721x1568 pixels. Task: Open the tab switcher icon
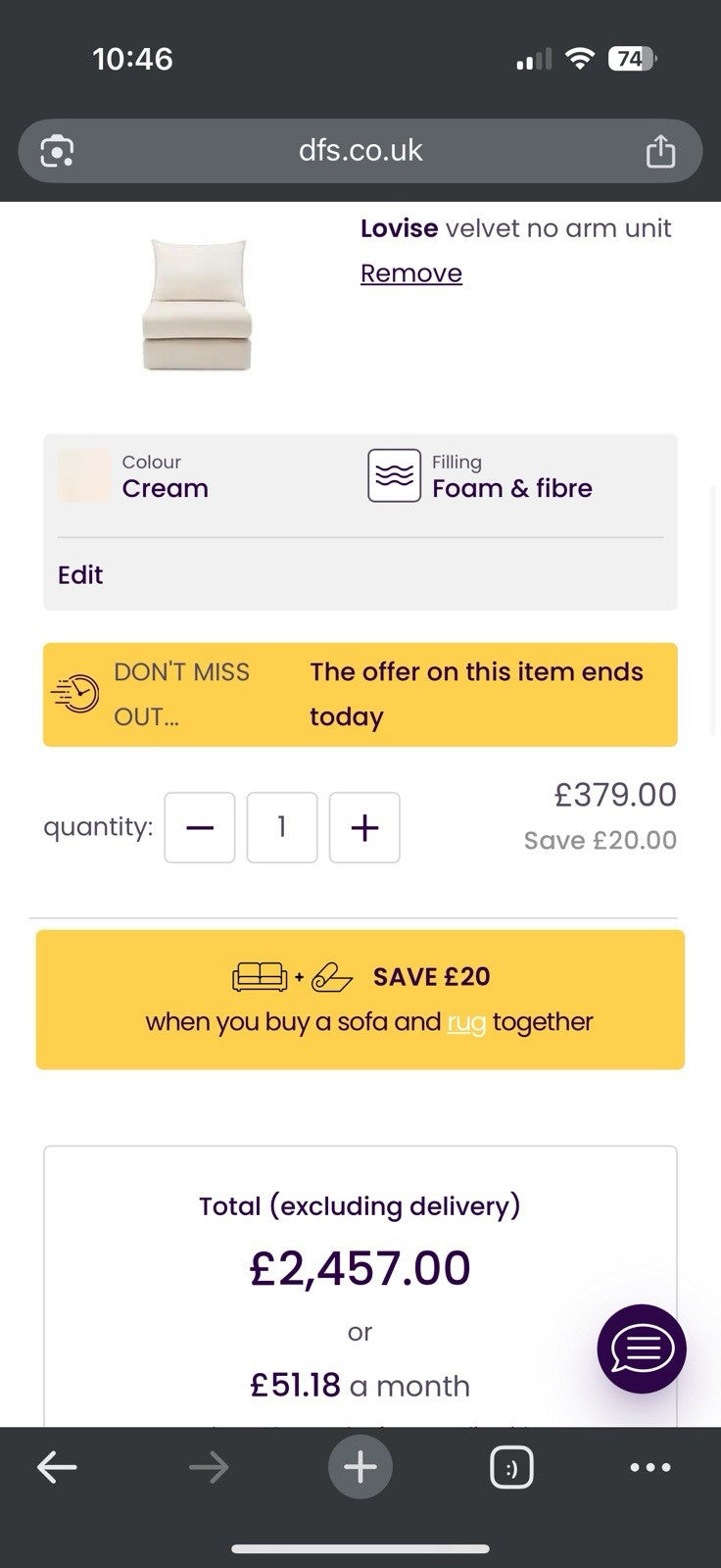[511, 1467]
